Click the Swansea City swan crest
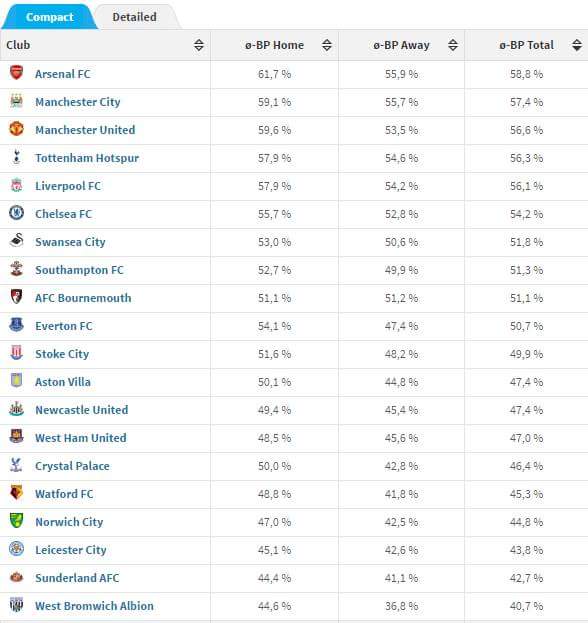The image size is (588, 623). pyautogui.click(x=16, y=241)
